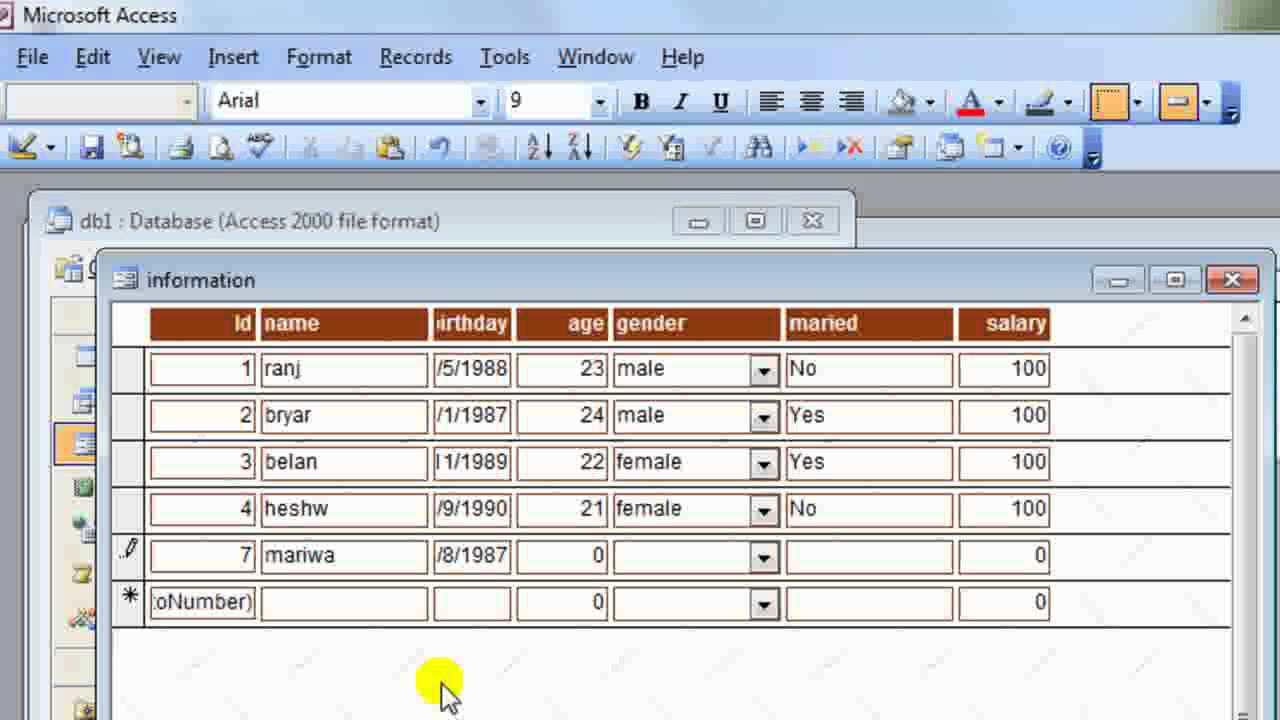Toggle Italic formatting
1280x720 pixels.
tap(680, 102)
